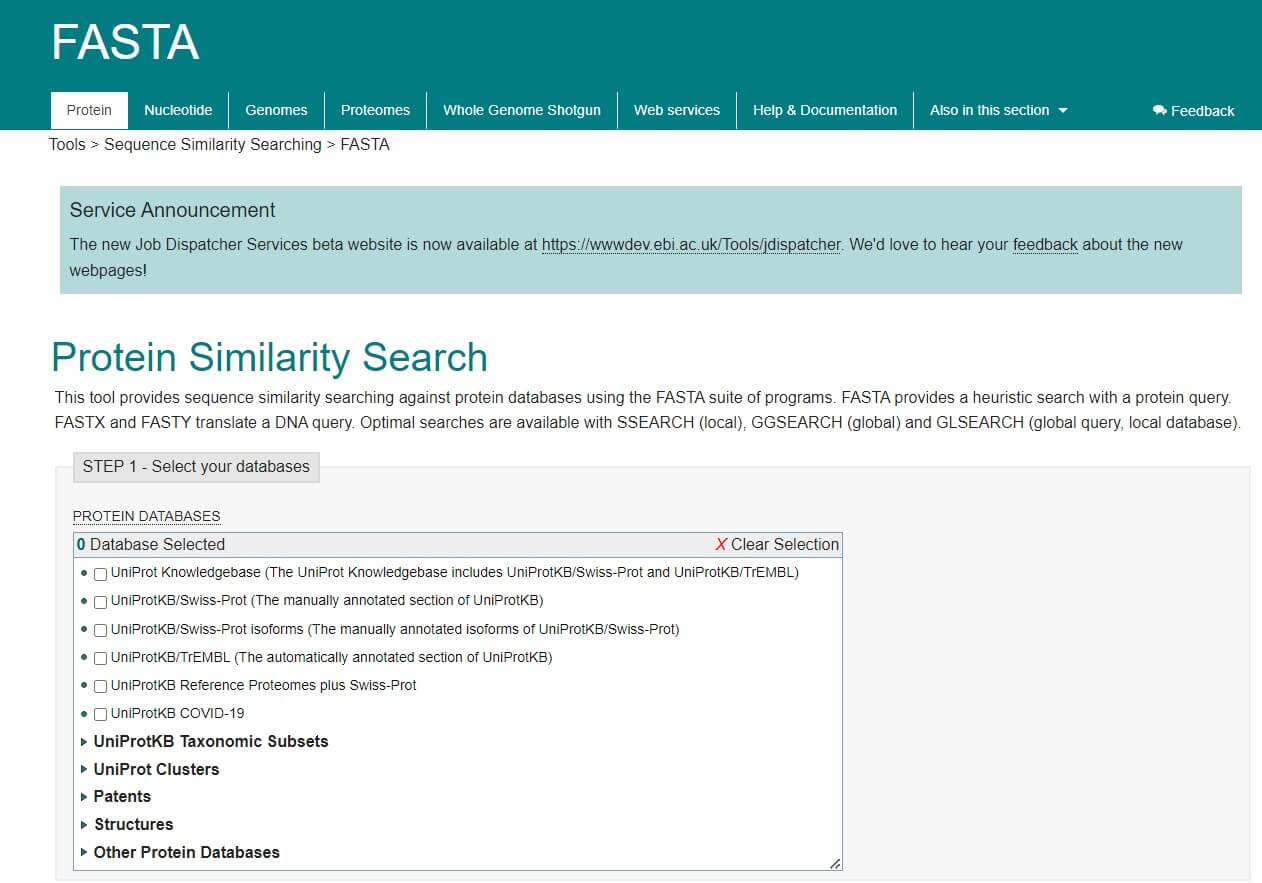This screenshot has height=883, width=1262.
Task: Select the UniProtKB/TrEMBL database checkbox
Action: 100,658
